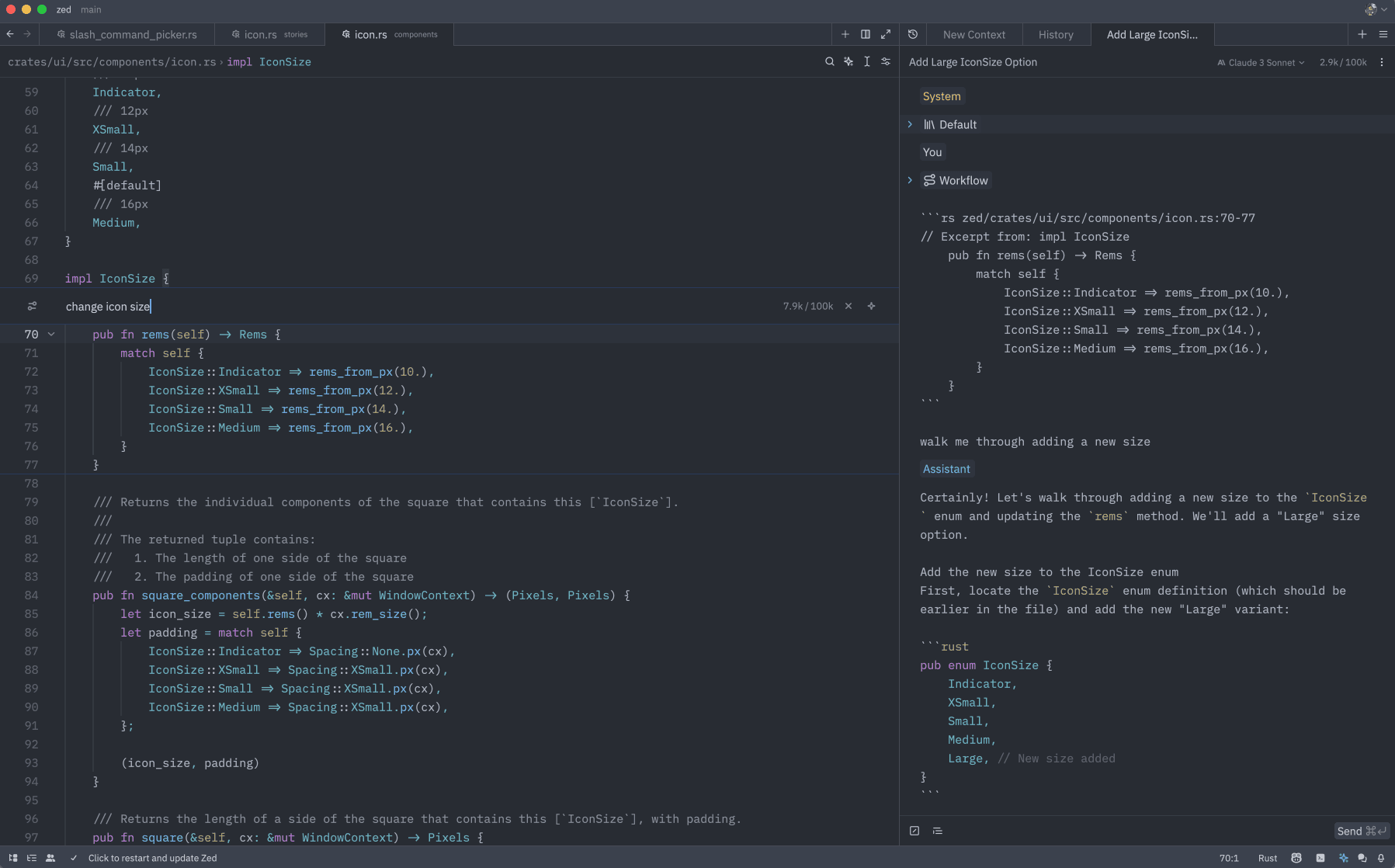Viewport: 1395px width, 868px height.
Task: Submit inline assist with sparkle button
Action: coord(872,306)
